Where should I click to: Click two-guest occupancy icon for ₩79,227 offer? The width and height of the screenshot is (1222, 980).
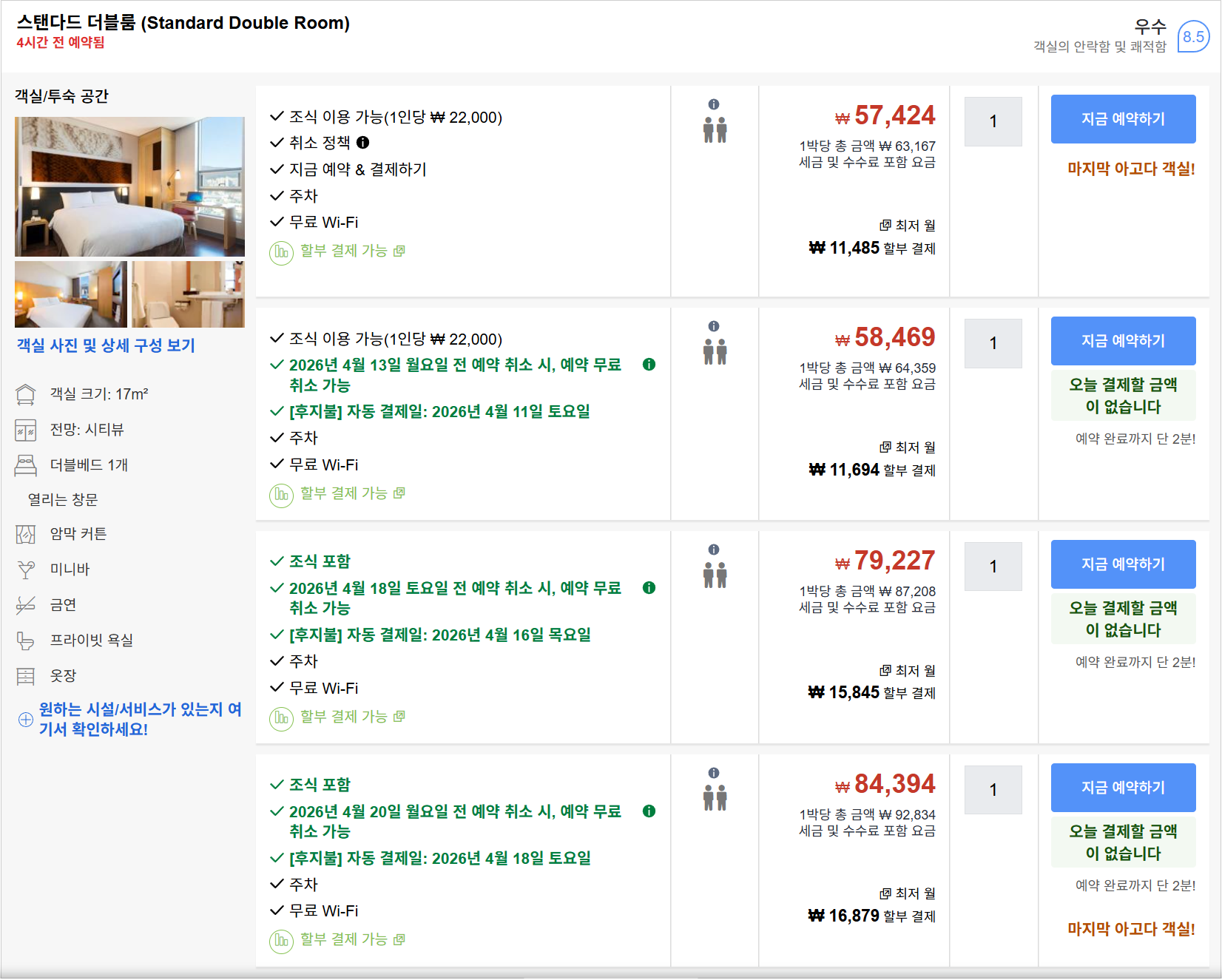tap(715, 575)
